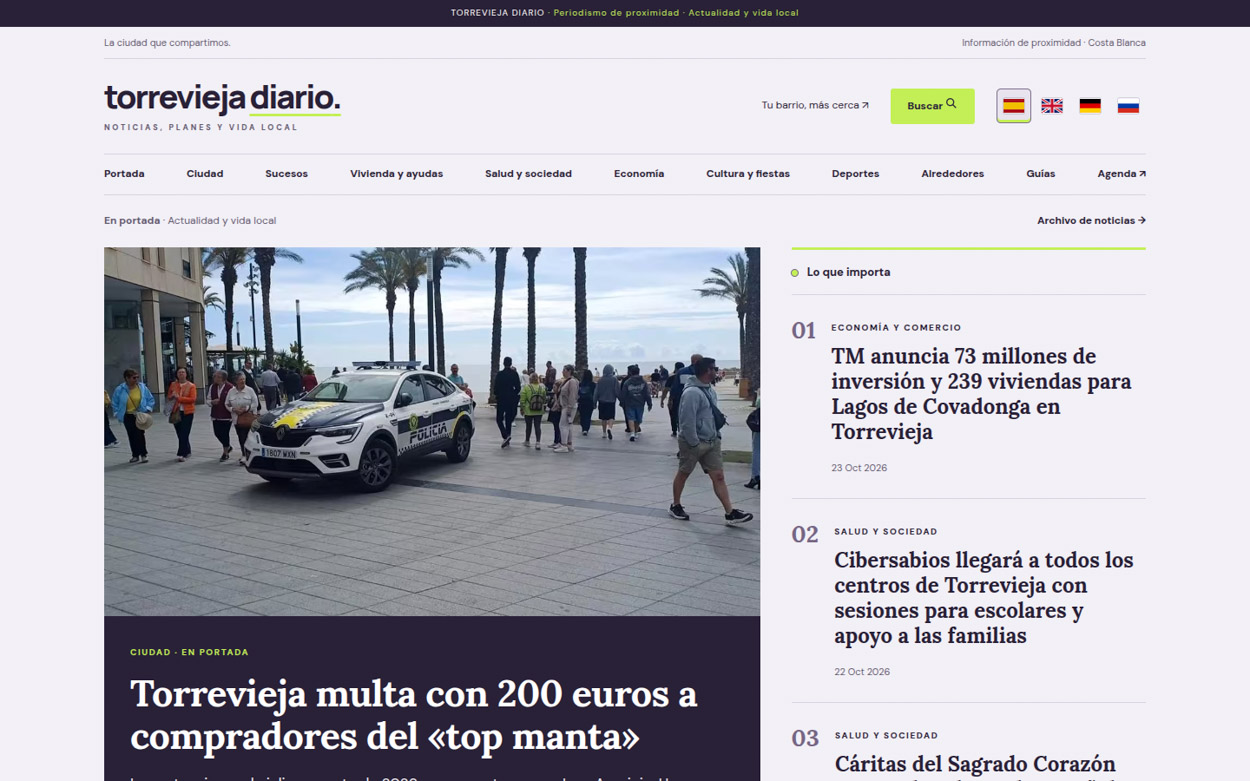The width and height of the screenshot is (1250, 781).
Task: Go to the Economía section
Action: pyautogui.click(x=639, y=174)
